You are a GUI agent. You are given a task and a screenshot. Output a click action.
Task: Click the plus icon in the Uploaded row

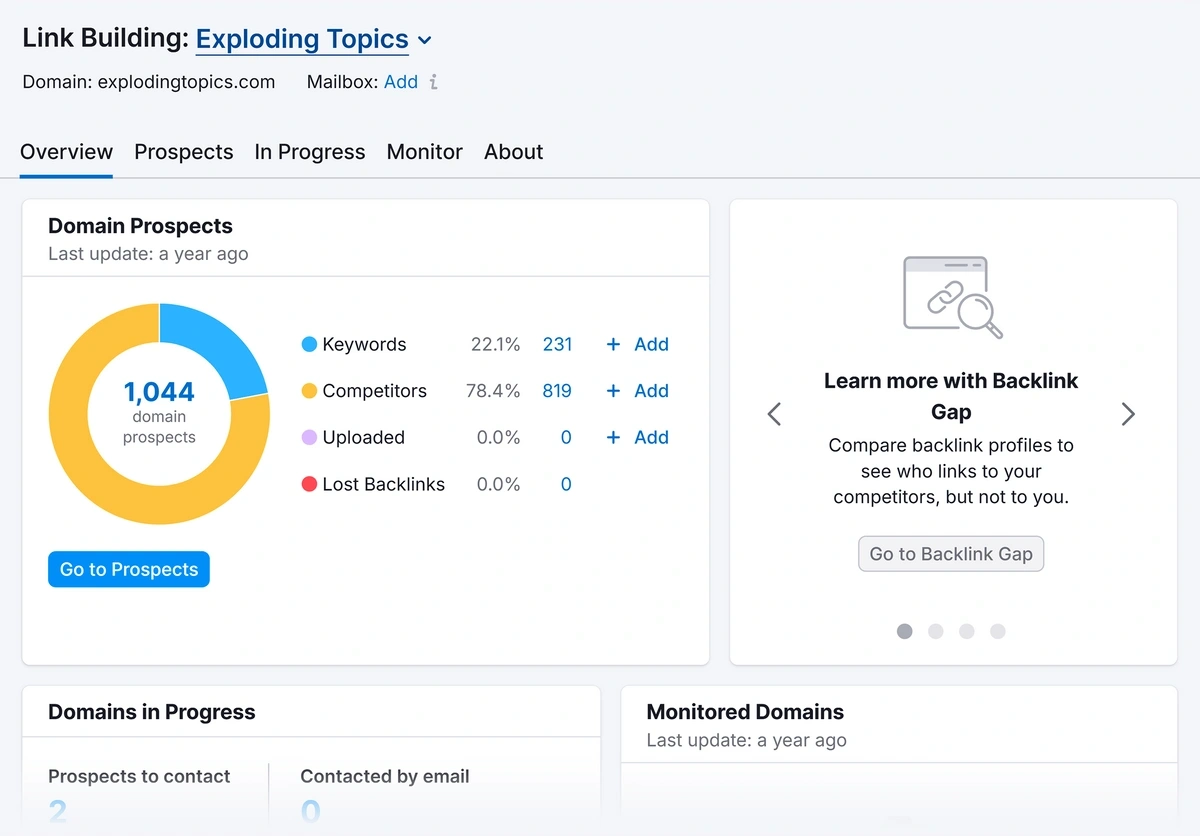(x=613, y=437)
